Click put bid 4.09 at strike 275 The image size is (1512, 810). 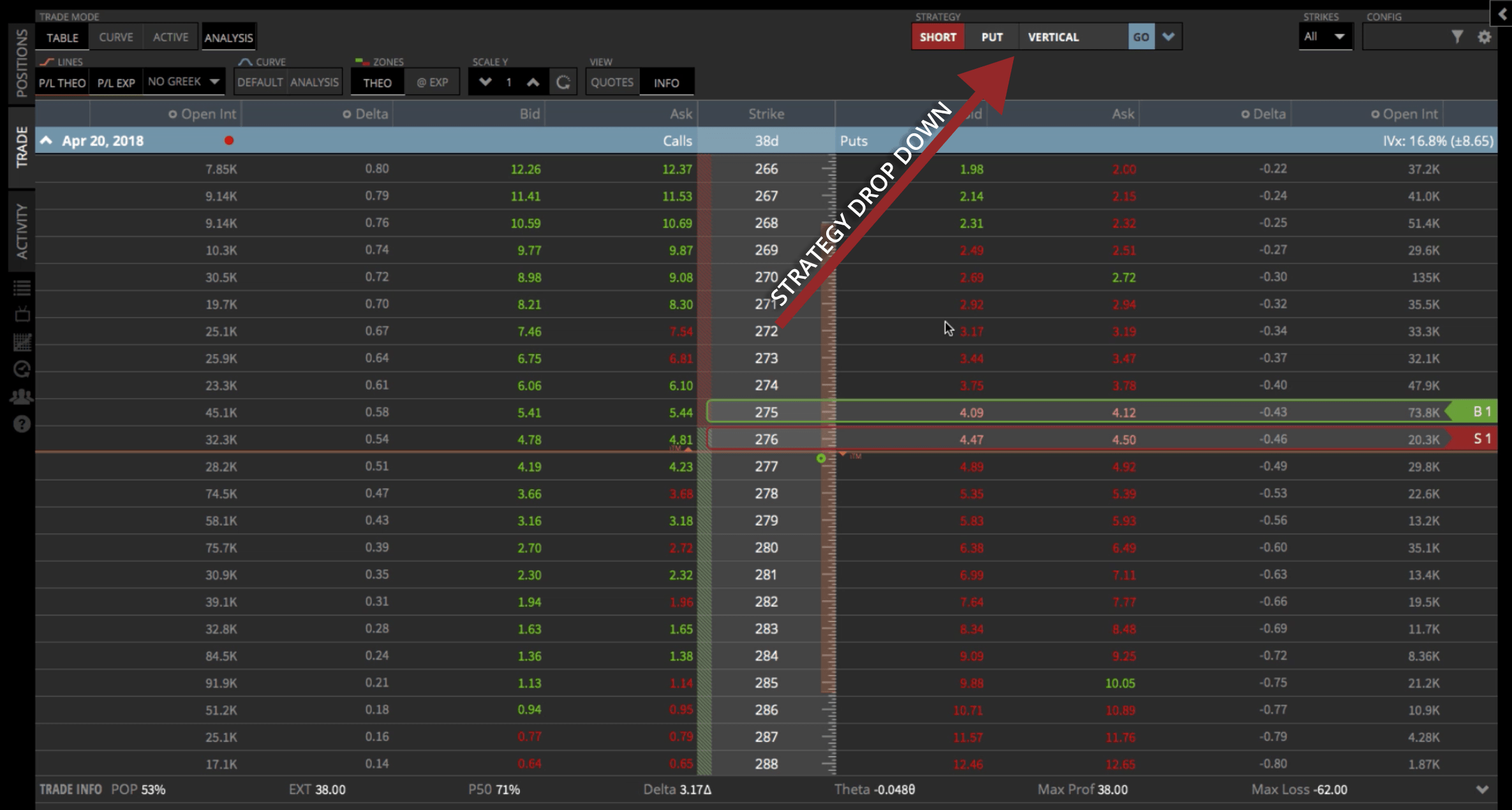tap(972, 413)
